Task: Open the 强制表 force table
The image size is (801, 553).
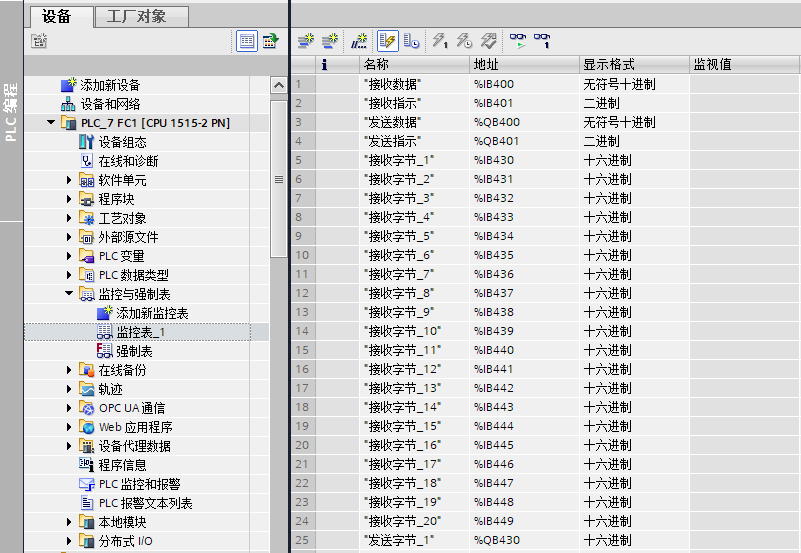Action: coord(134,351)
